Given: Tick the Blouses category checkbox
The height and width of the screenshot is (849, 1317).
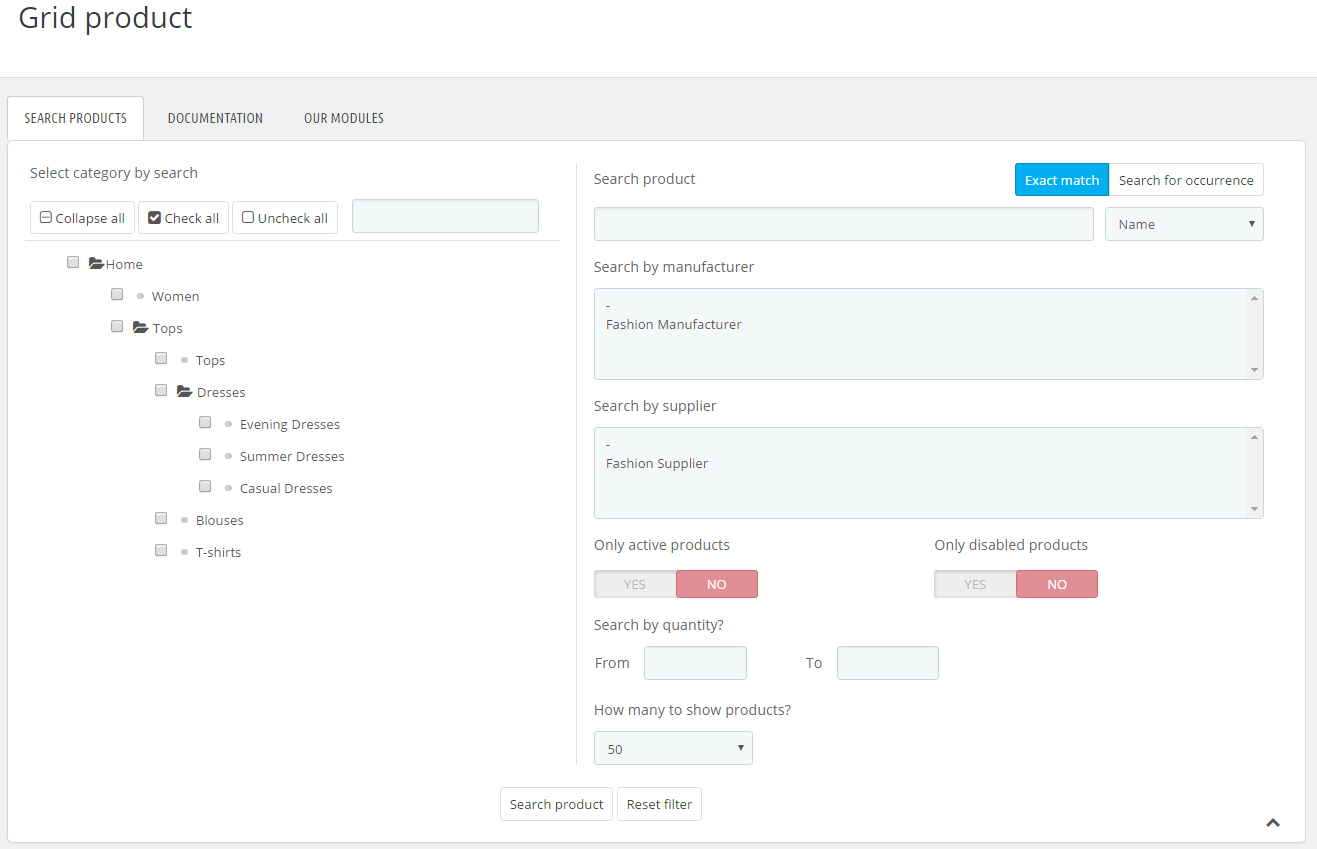Looking at the screenshot, I should 161,519.
